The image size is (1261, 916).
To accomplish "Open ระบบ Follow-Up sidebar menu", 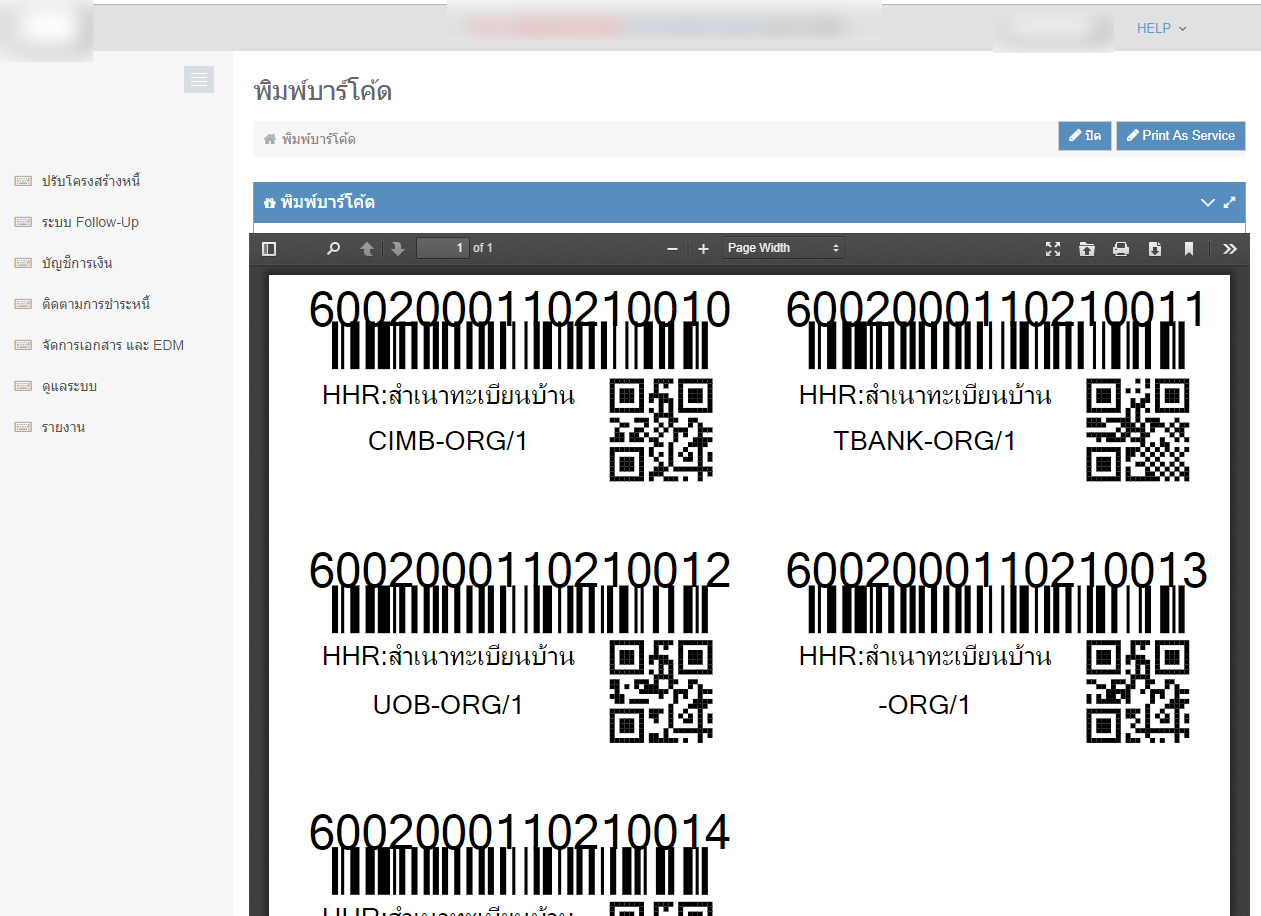I will click(91, 222).
